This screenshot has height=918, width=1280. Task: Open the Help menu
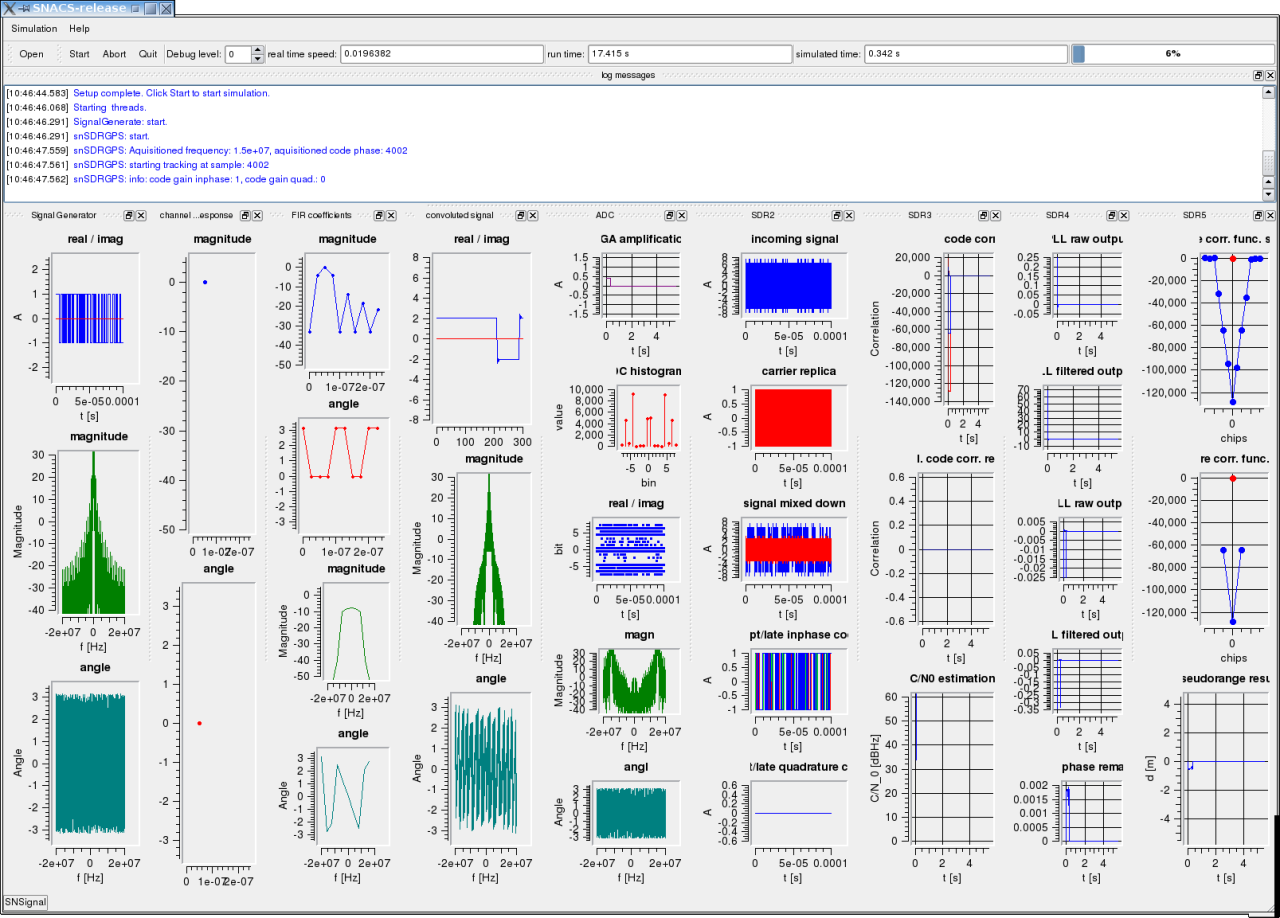coord(79,29)
